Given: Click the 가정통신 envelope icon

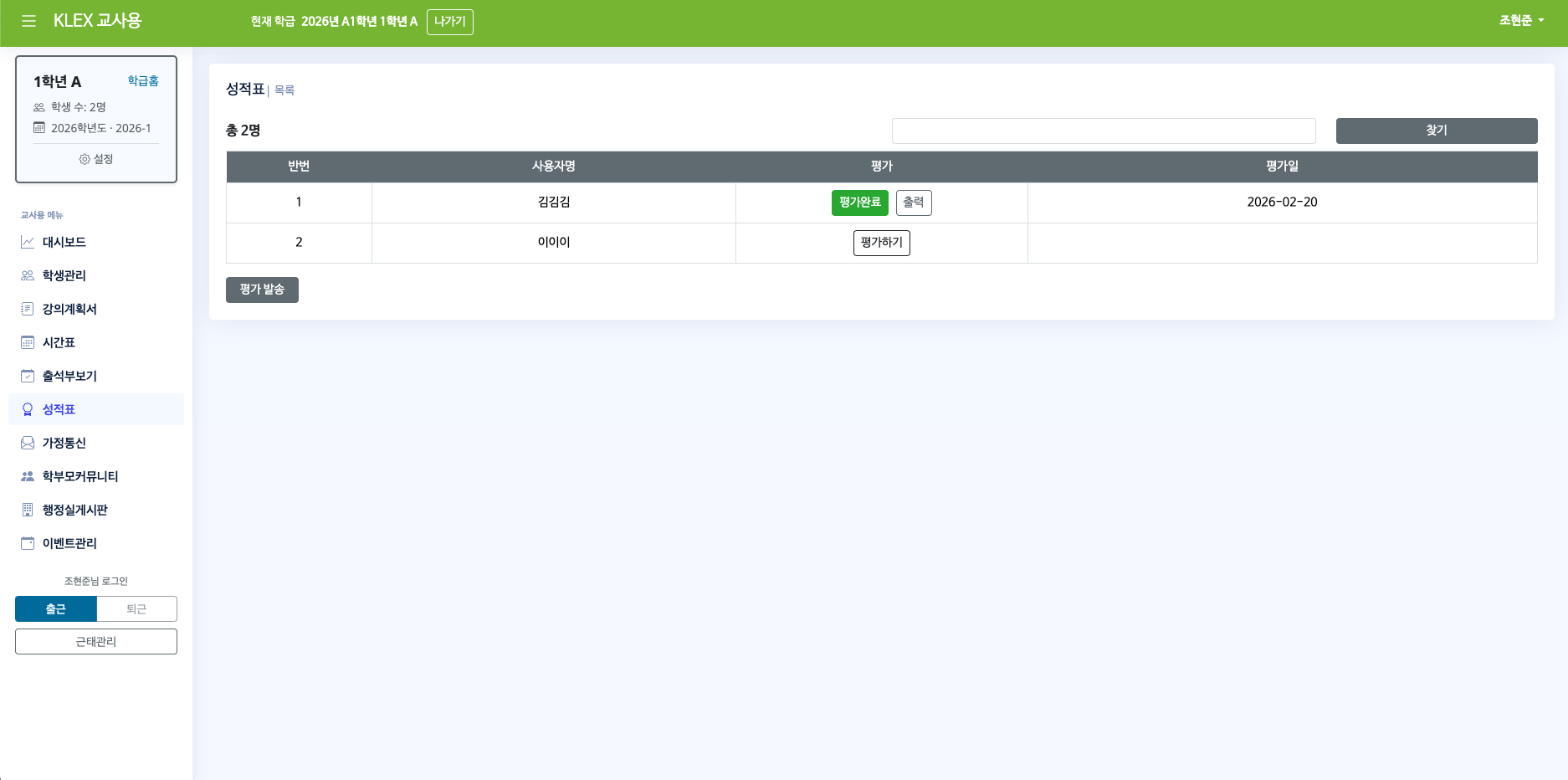Looking at the screenshot, I should (x=28, y=443).
